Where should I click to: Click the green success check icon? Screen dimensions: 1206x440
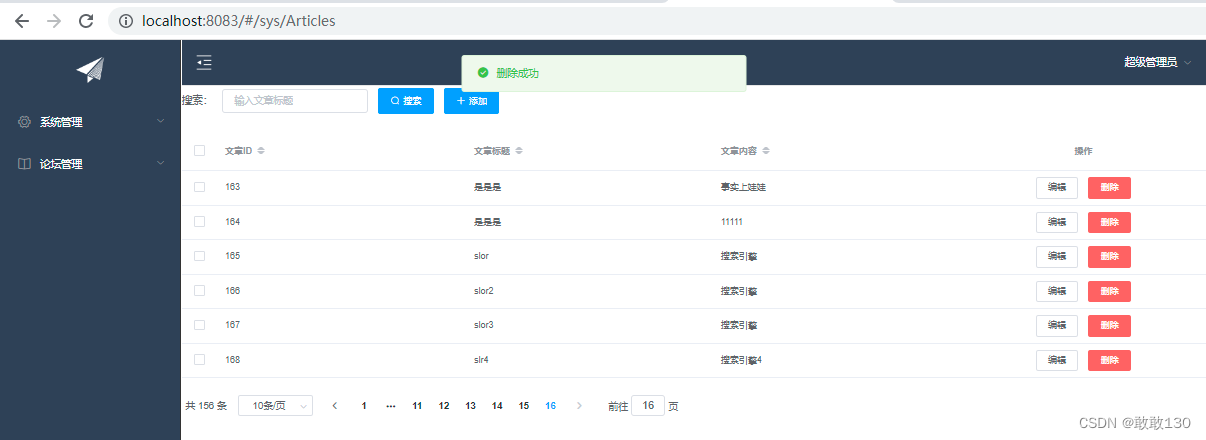click(x=483, y=73)
